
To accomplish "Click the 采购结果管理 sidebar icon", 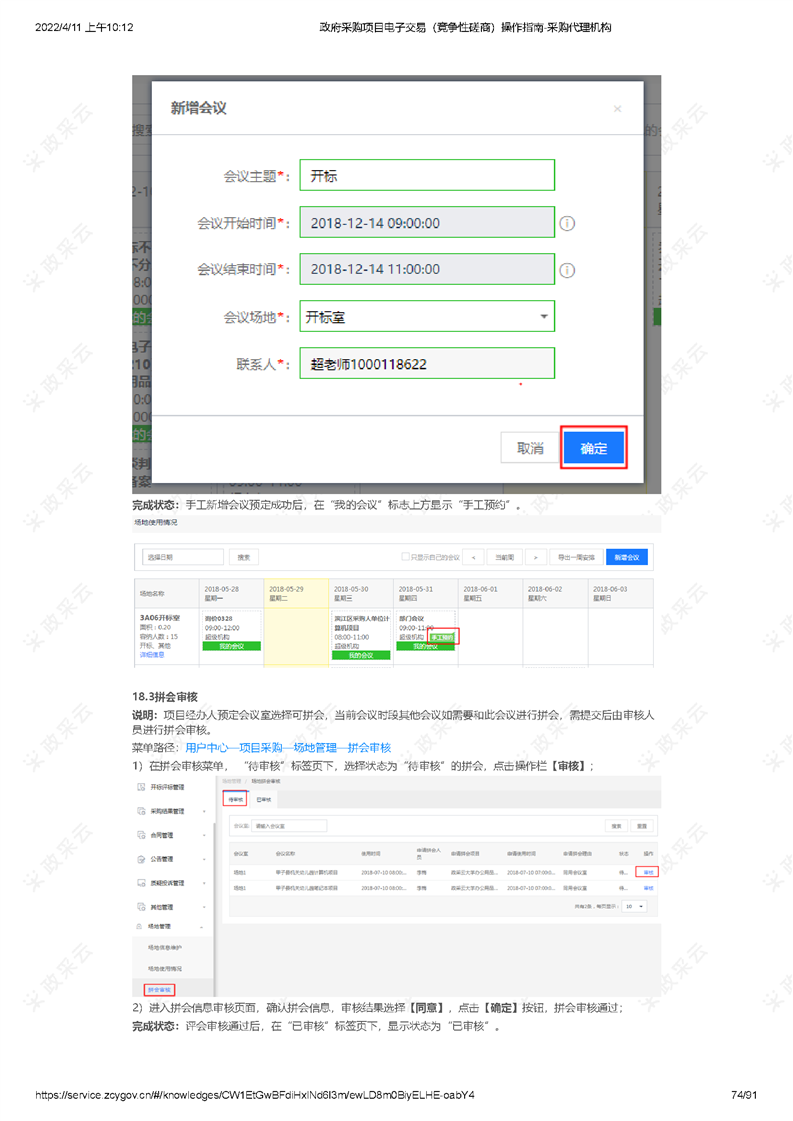I will click(141, 811).
